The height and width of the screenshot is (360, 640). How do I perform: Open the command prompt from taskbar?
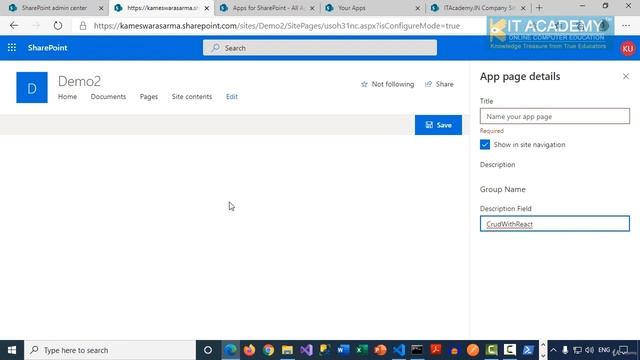coord(417,350)
